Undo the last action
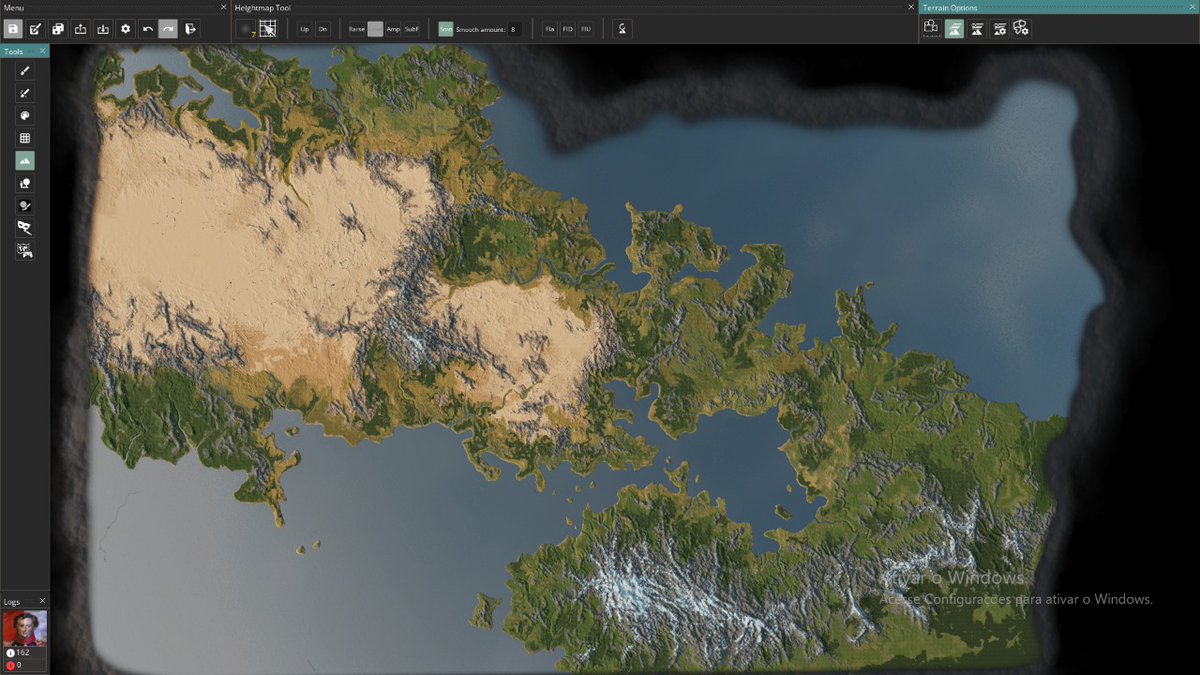 (x=148, y=29)
